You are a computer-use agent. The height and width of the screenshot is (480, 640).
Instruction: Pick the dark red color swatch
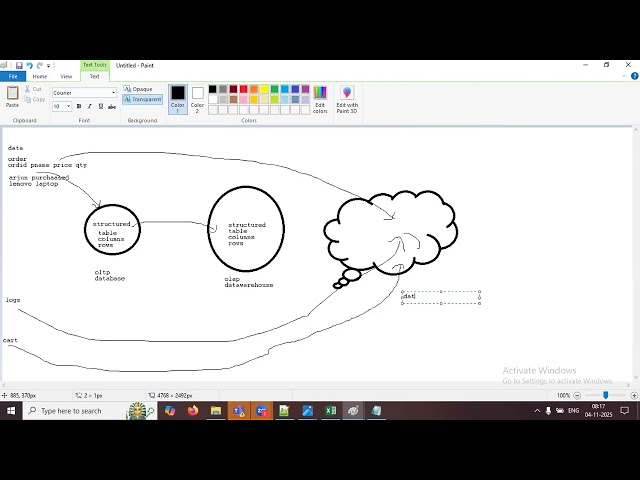click(233, 89)
